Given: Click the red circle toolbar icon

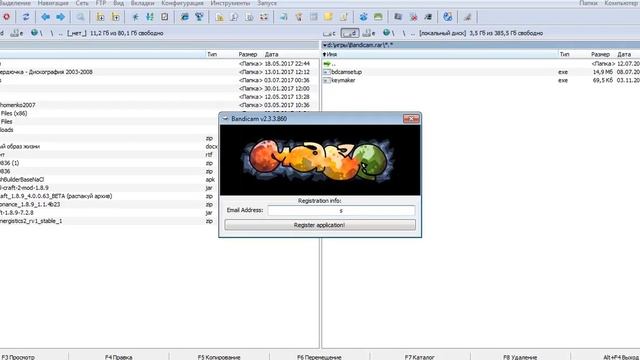Looking at the screenshot, I should (x=6, y=17).
